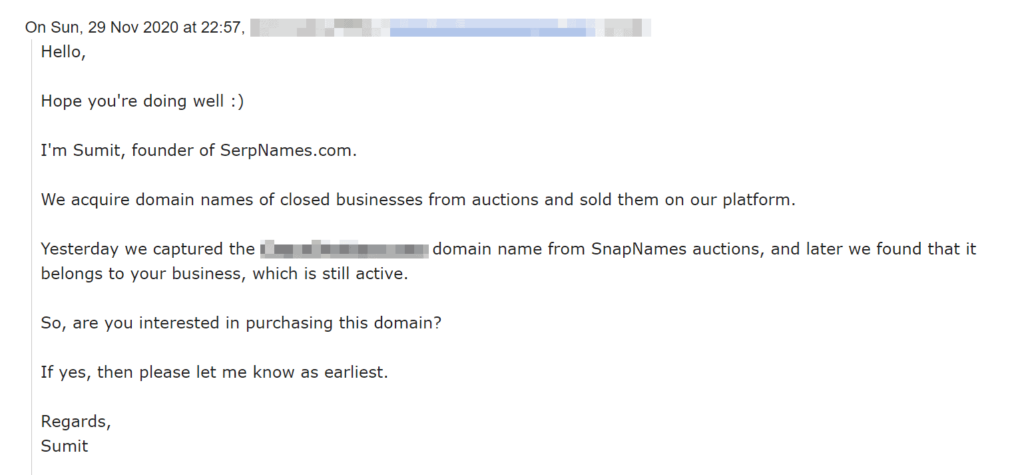This screenshot has width=1024, height=475.
Task: Click the blurred domain name after "captured the"
Action: 344,249
